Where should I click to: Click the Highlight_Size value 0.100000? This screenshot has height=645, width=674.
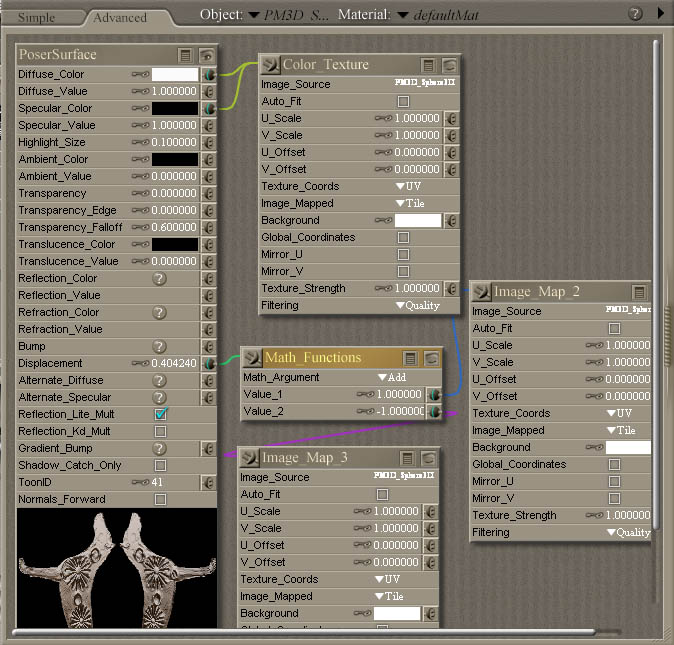(x=174, y=142)
